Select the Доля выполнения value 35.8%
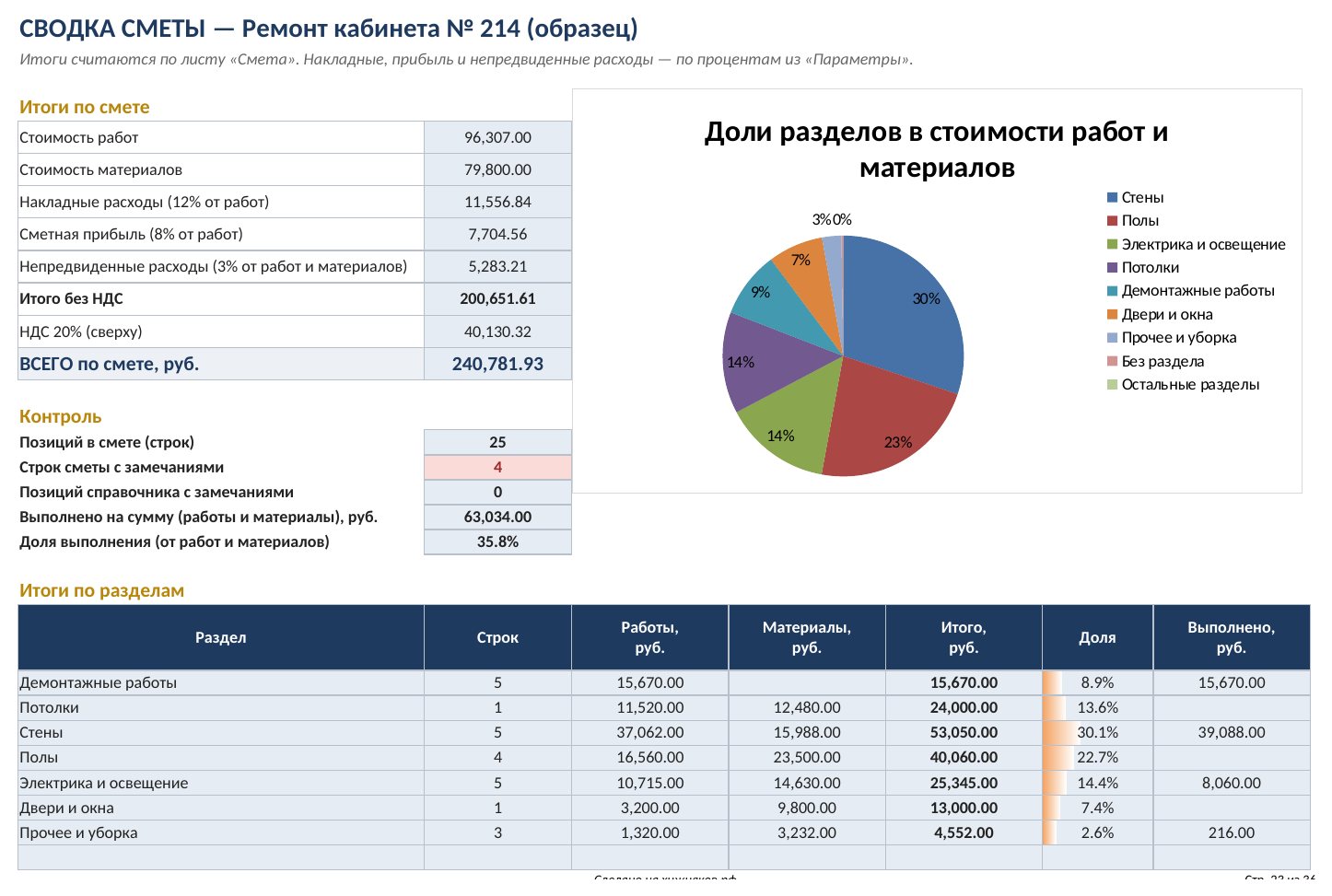This screenshot has width=1332, height=896. pos(497,541)
